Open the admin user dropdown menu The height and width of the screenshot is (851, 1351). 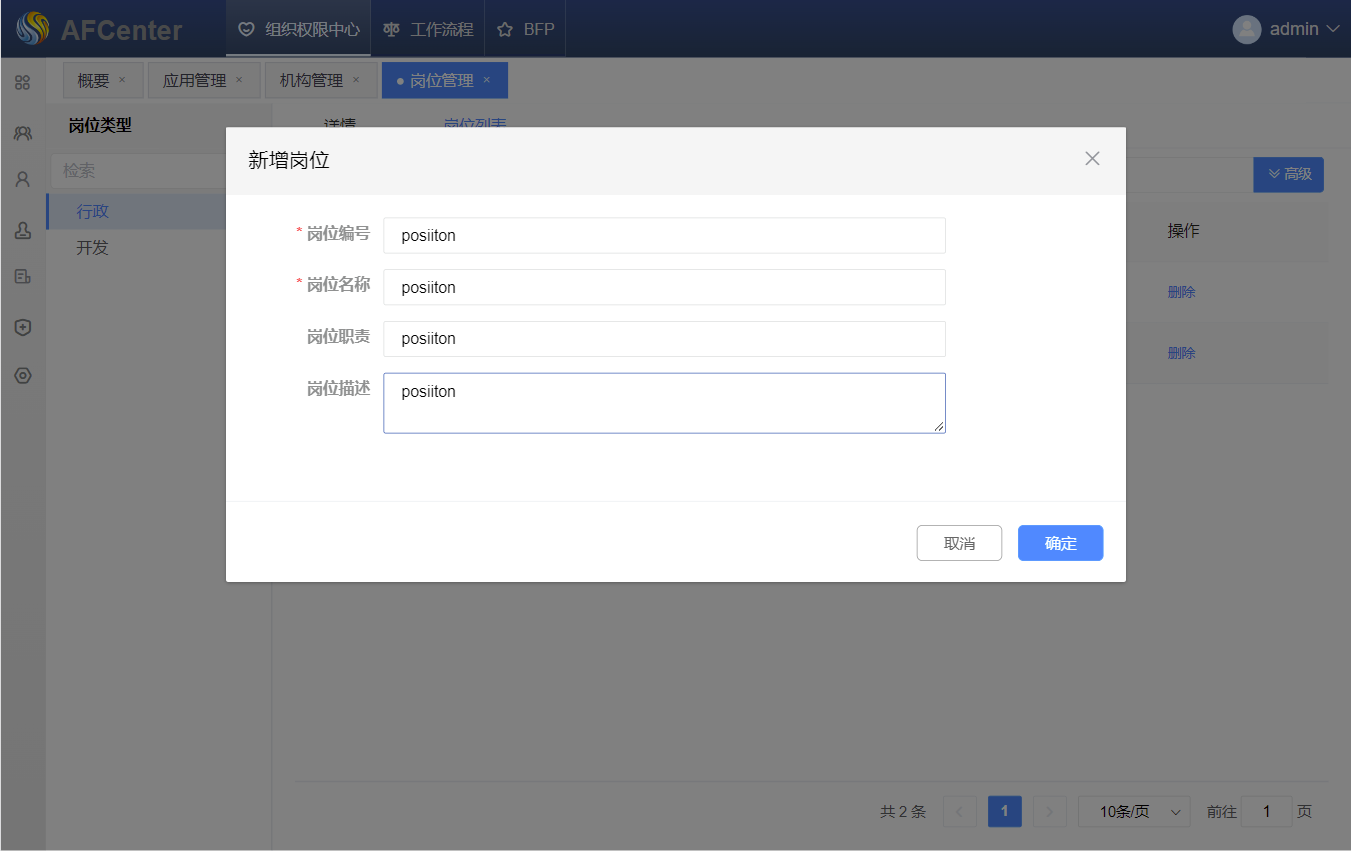point(1286,29)
